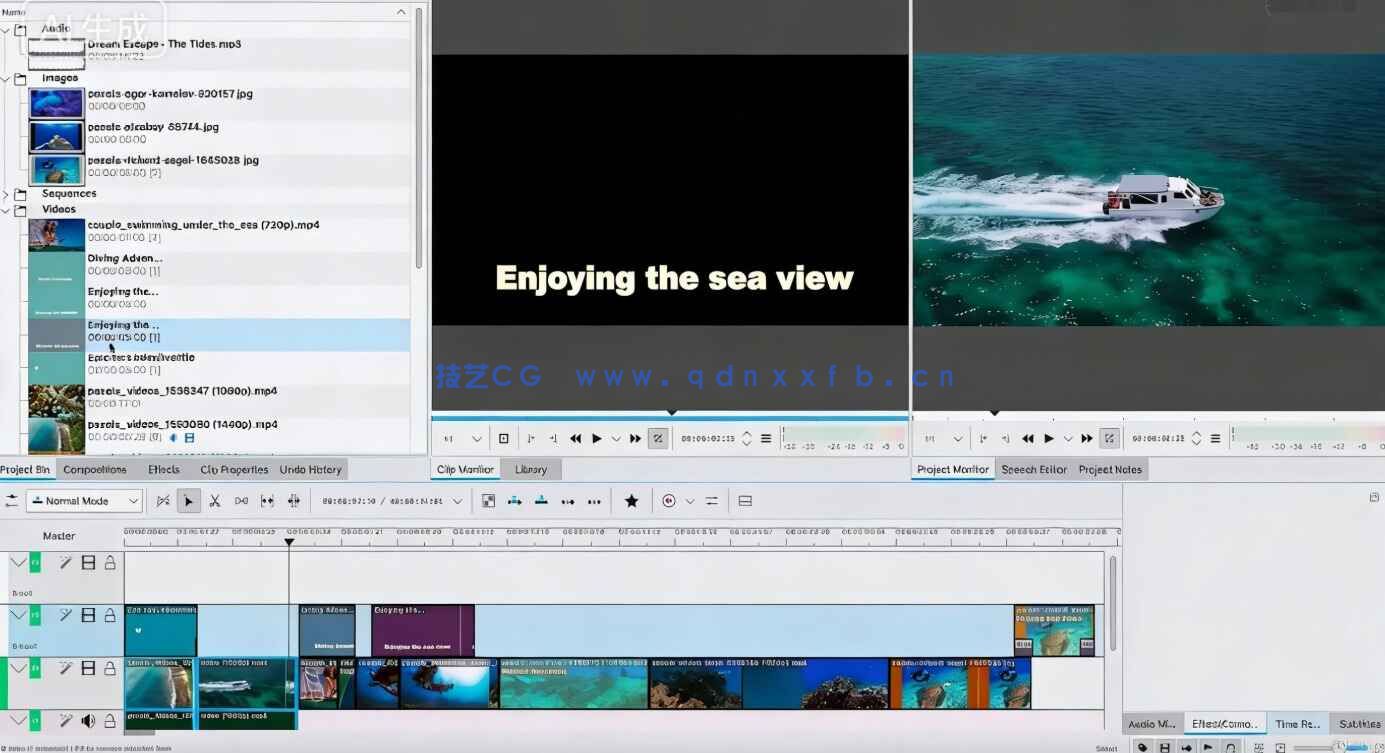Mute the bottom audio track

[88, 720]
